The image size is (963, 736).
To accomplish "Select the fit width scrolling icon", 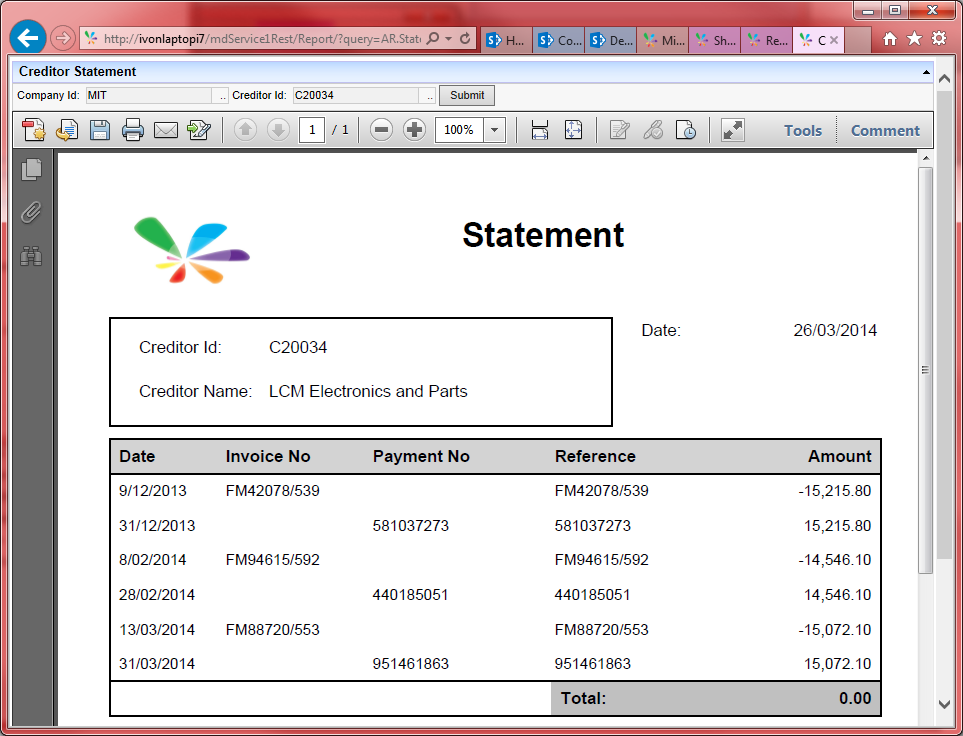I will coord(540,130).
